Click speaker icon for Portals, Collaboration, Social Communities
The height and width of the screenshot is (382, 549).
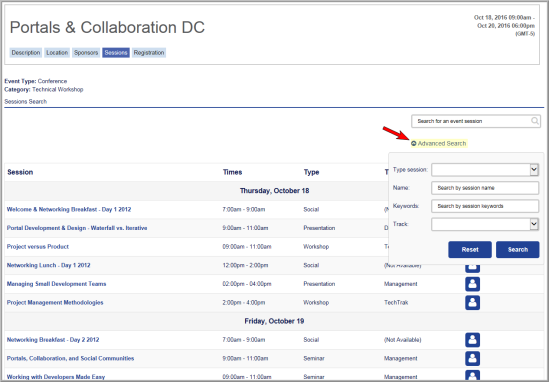click(472, 359)
